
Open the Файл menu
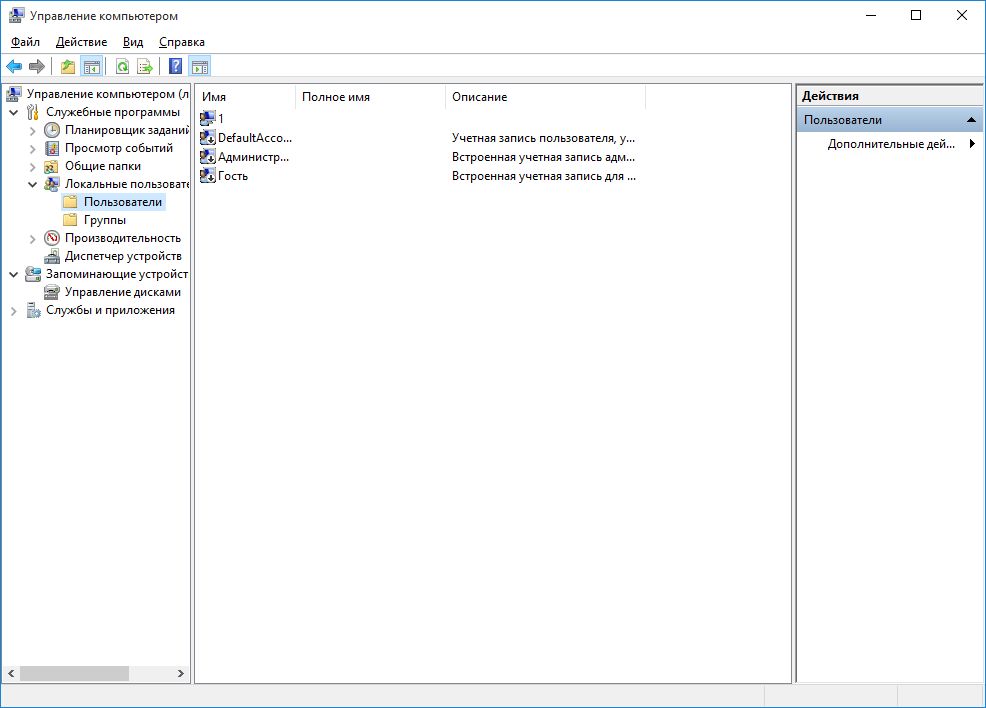pos(26,42)
